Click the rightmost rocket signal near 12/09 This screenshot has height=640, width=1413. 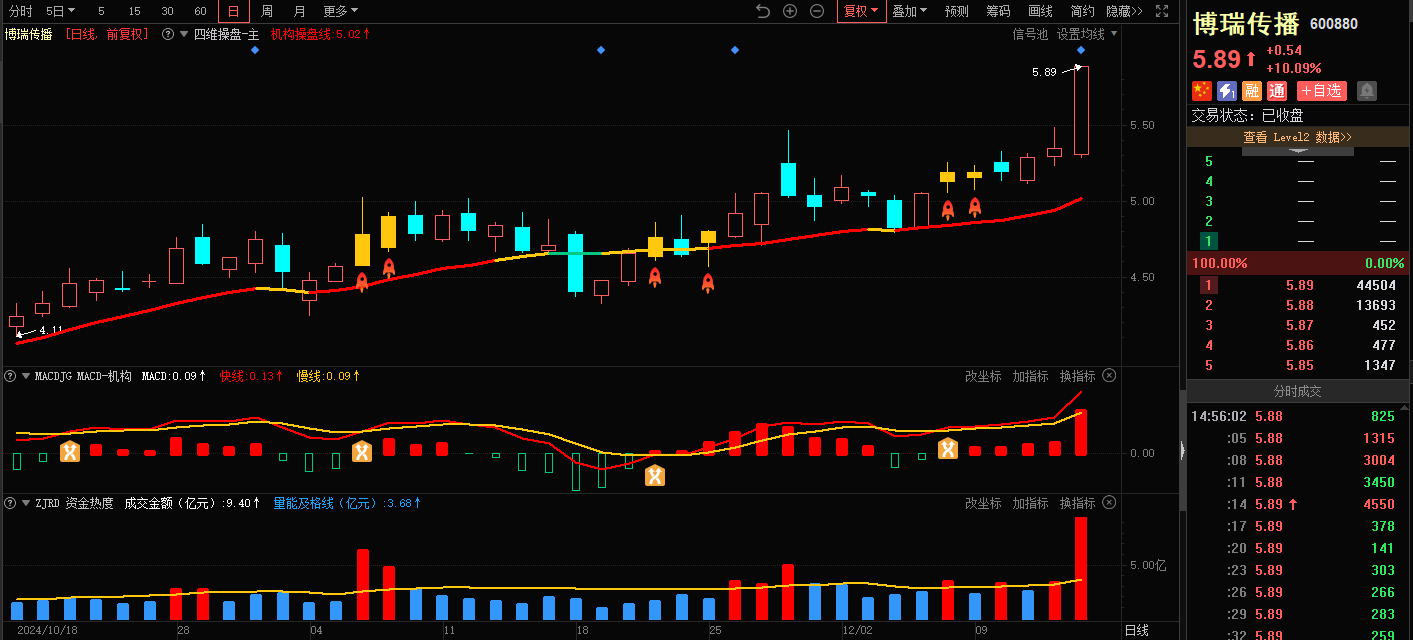pos(974,207)
